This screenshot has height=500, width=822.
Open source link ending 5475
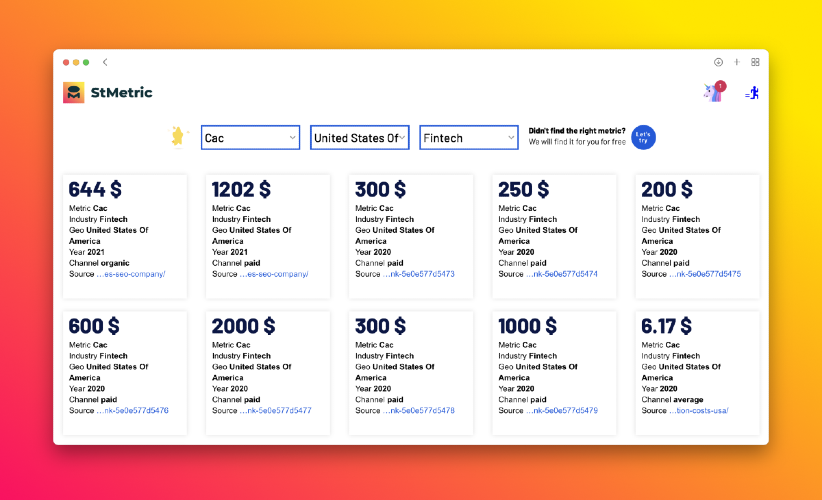pyautogui.click(x=705, y=274)
